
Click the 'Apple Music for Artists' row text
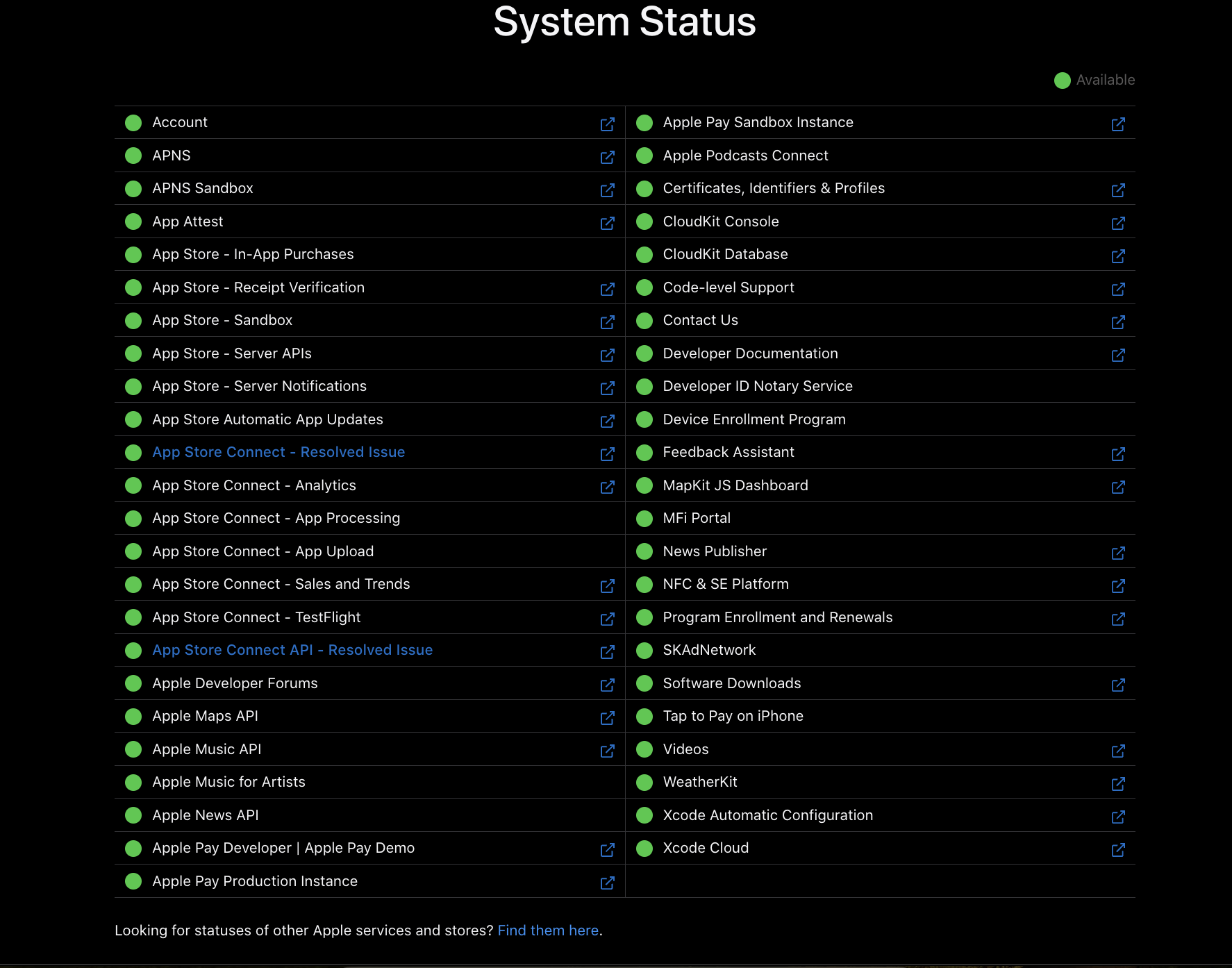tap(229, 782)
